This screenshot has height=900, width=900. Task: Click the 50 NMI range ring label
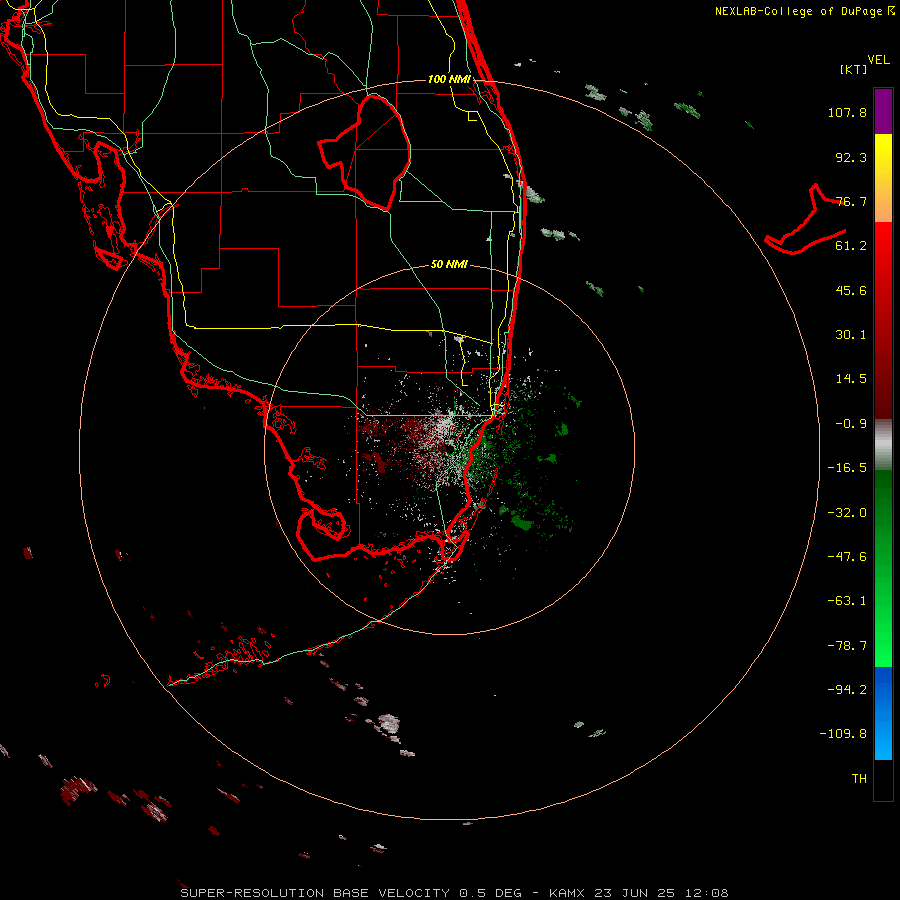449,264
